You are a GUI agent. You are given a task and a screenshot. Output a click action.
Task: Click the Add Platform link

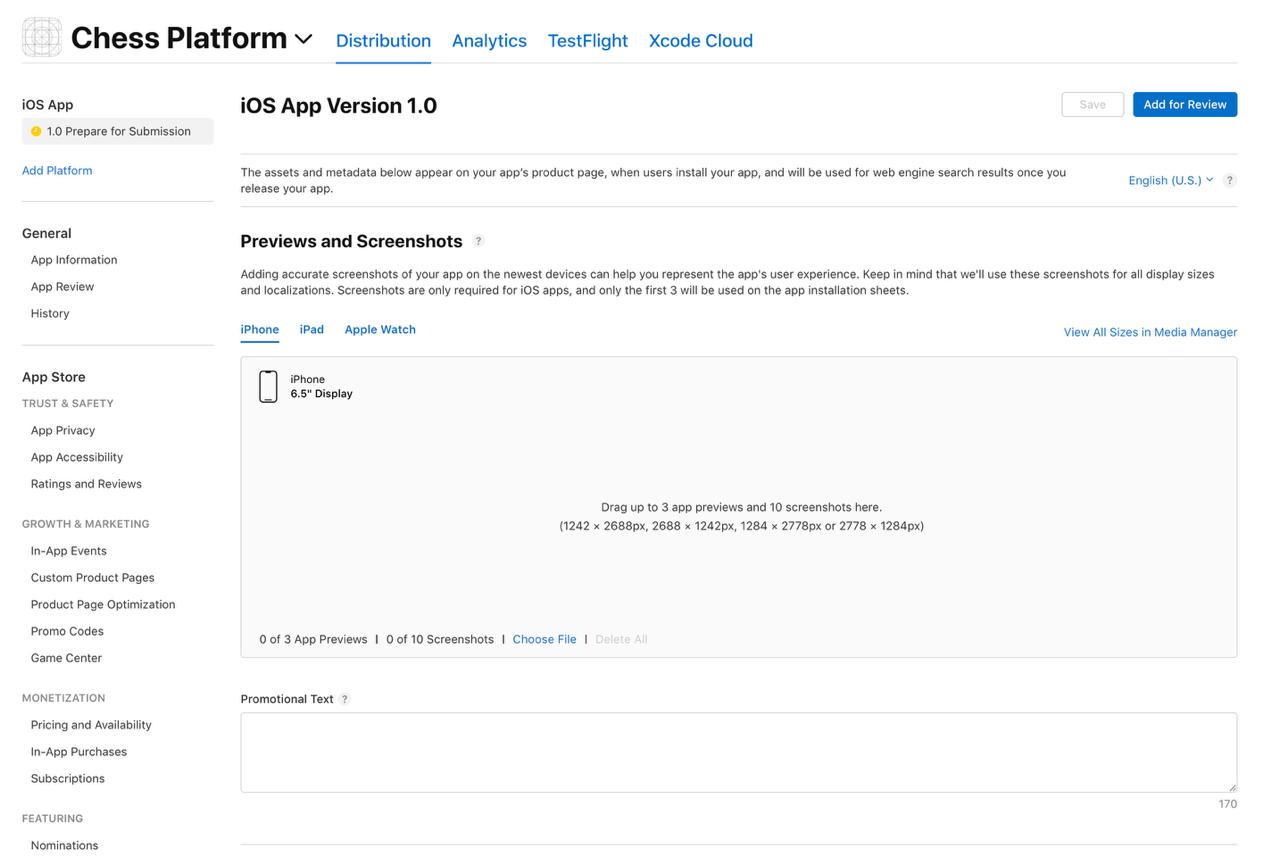click(x=57, y=171)
